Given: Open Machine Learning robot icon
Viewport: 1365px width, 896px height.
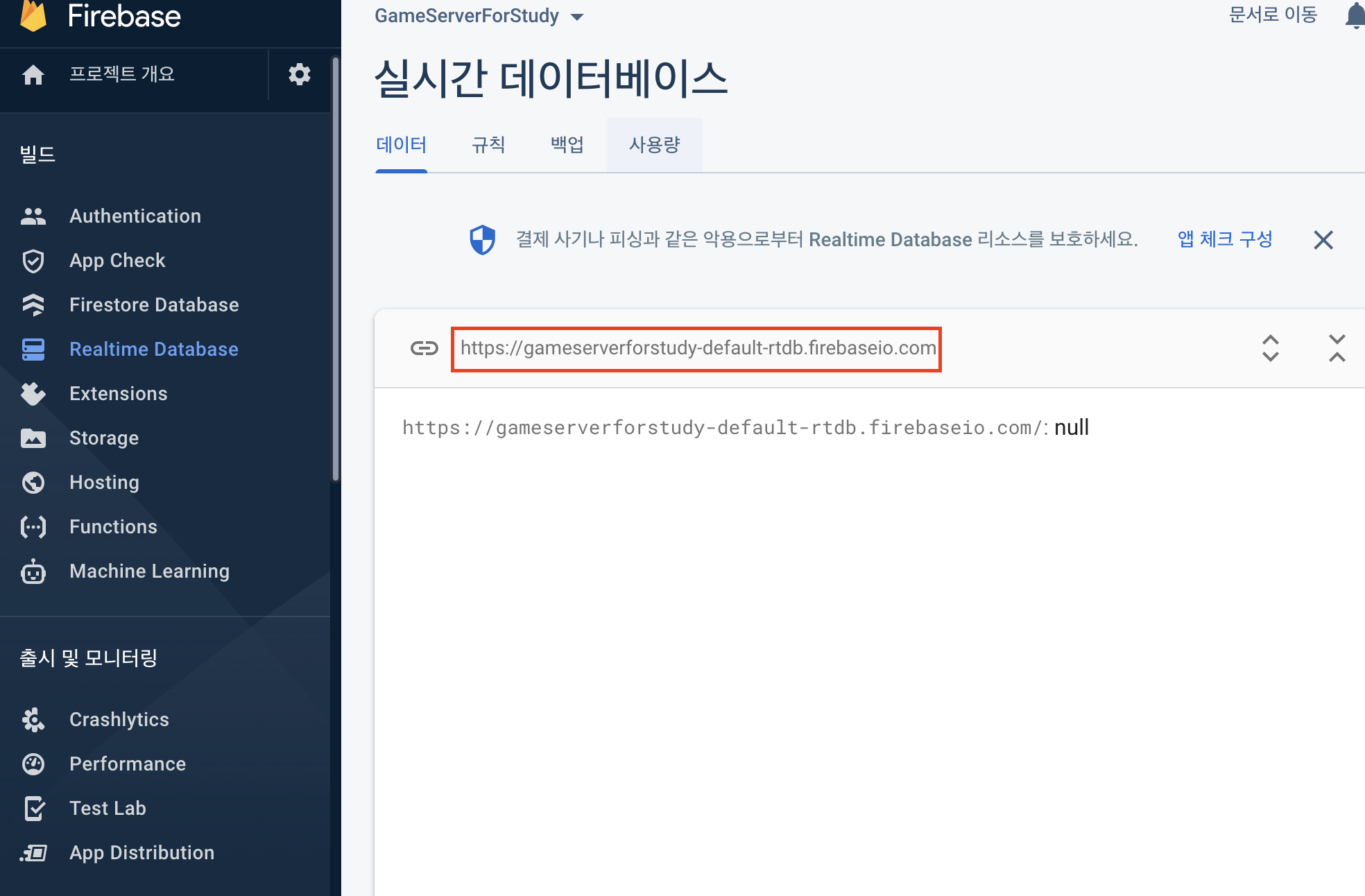Looking at the screenshot, I should pos(33,571).
